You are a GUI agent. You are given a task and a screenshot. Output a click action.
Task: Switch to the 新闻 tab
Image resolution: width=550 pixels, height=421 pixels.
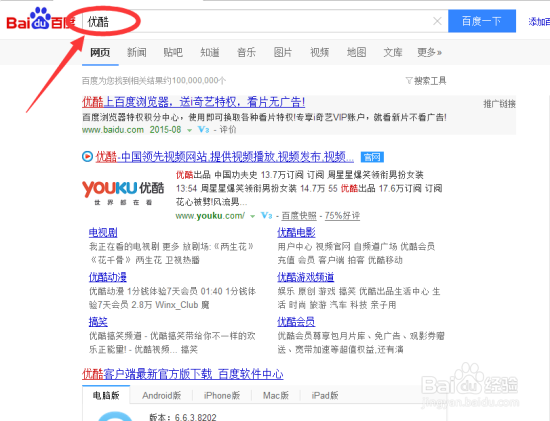pyautogui.click(x=136, y=52)
